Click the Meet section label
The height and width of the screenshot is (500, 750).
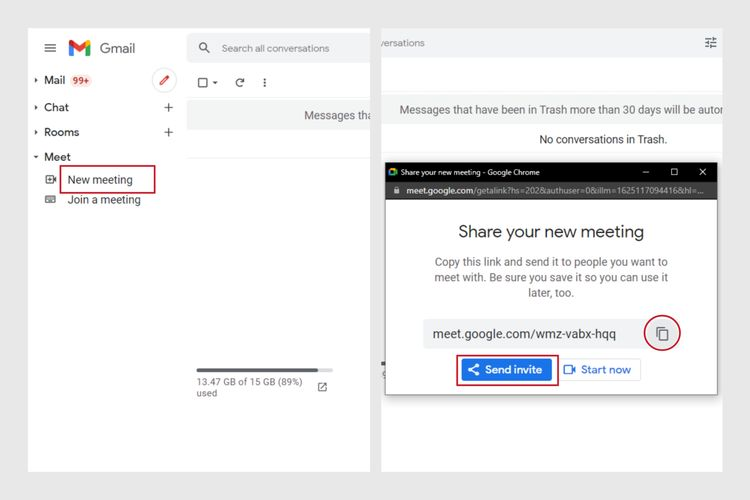point(57,157)
